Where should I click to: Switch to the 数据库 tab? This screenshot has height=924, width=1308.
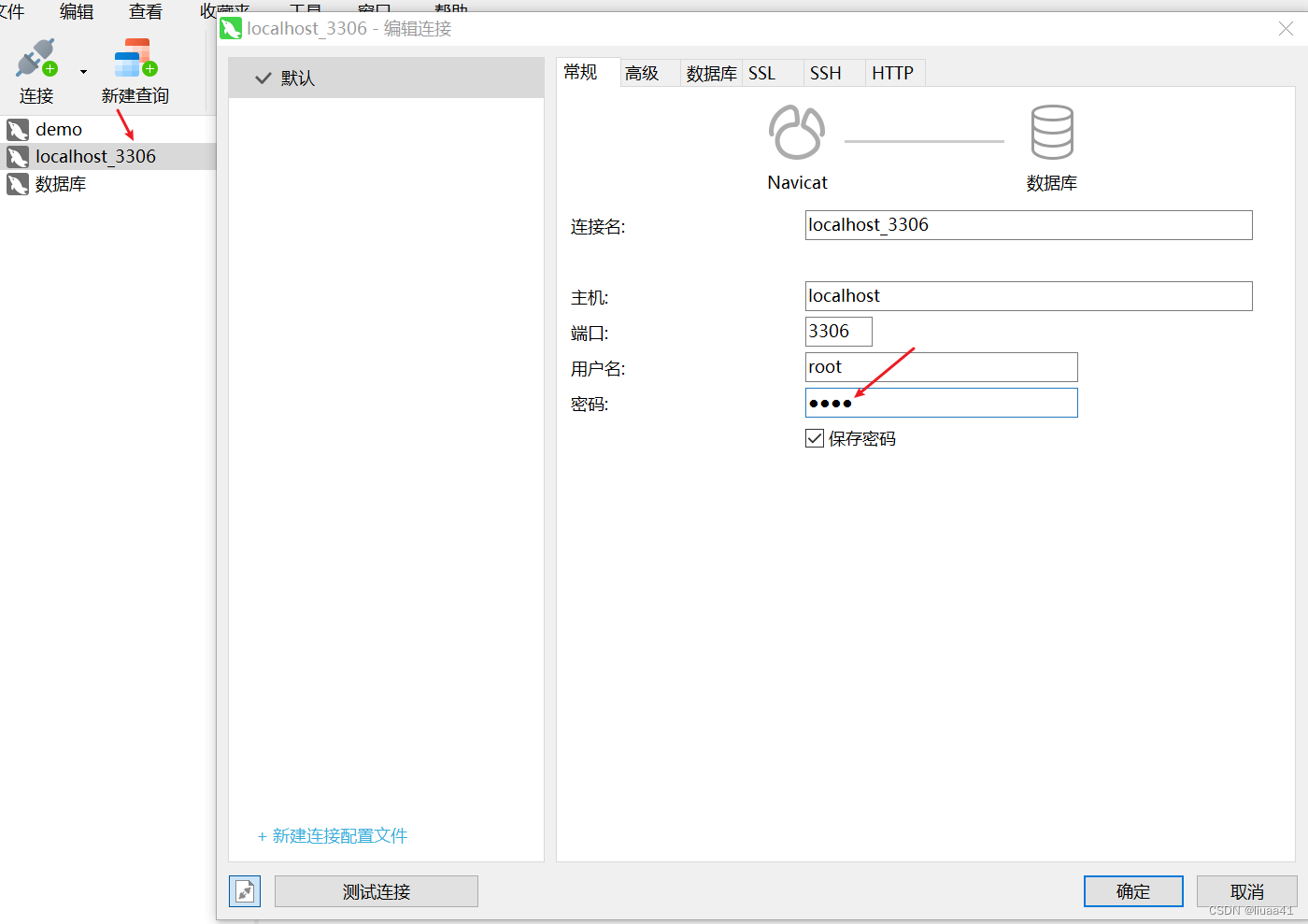711,73
